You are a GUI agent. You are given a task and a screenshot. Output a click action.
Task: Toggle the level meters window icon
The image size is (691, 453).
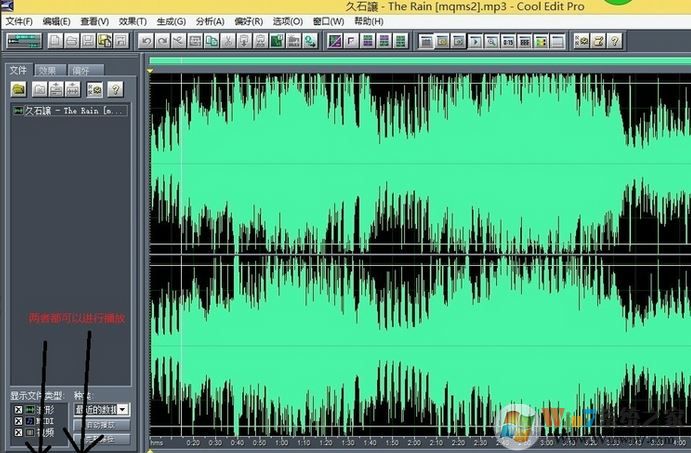pyautogui.click(x=540, y=41)
